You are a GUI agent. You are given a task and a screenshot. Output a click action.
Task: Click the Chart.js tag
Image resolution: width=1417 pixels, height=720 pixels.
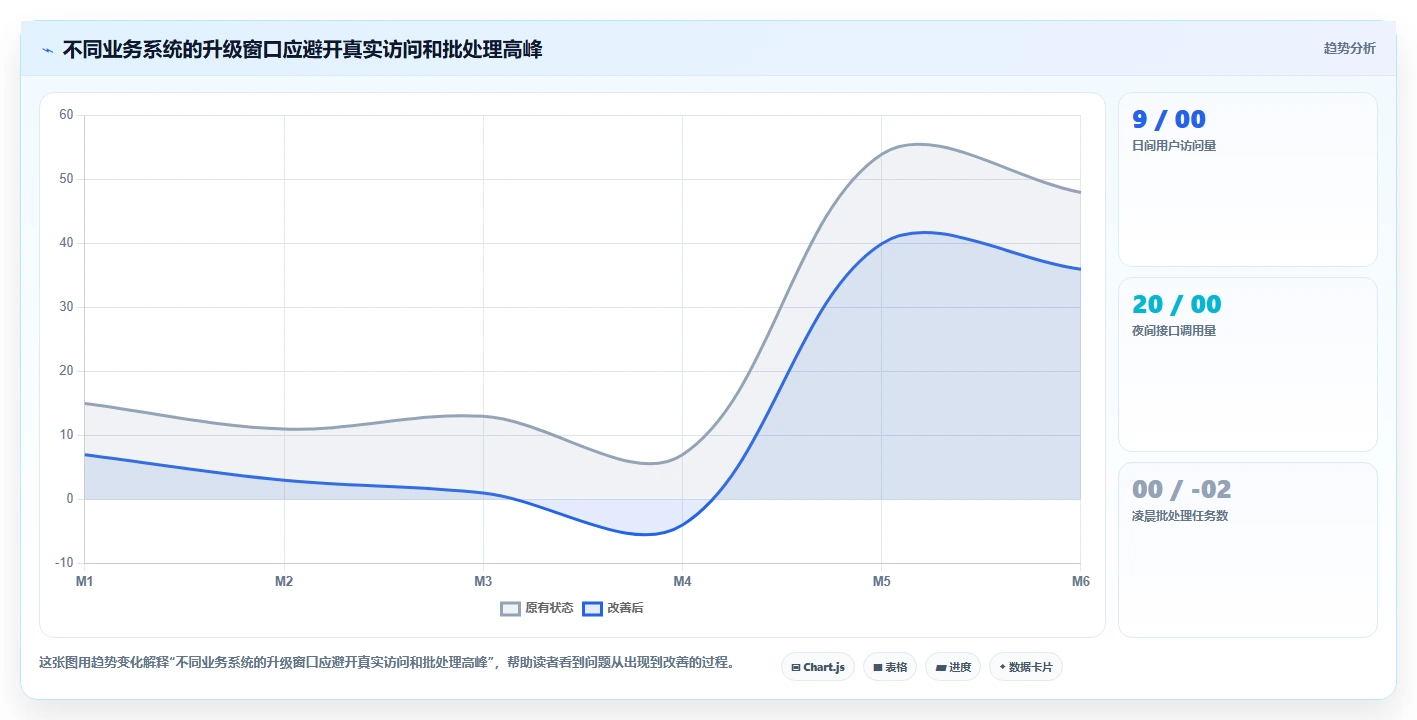[818, 667]
